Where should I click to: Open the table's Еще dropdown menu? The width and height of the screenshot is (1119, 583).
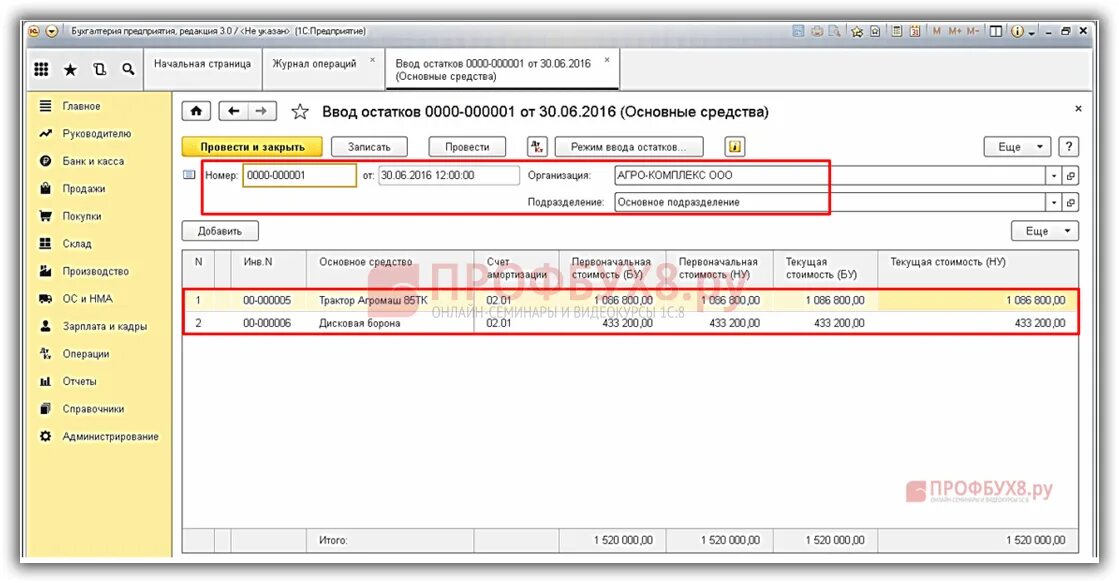[1045, 231]
